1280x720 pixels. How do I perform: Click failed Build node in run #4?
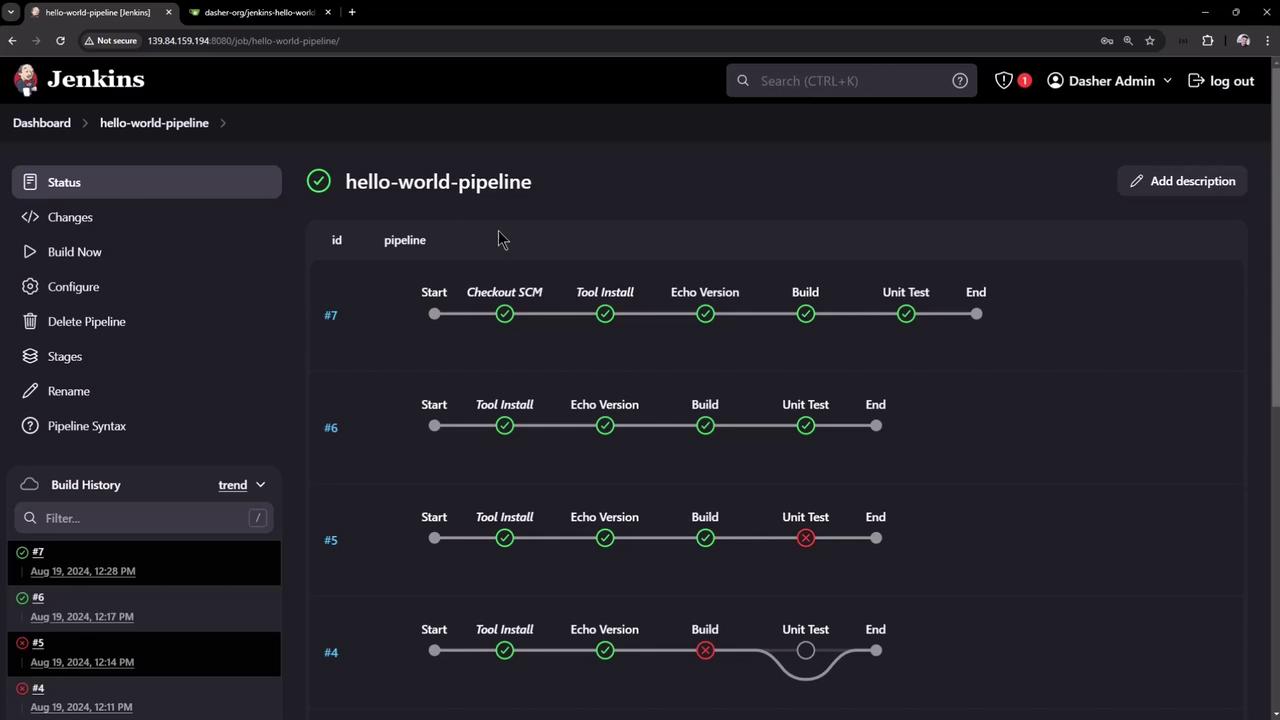point(705,651)
